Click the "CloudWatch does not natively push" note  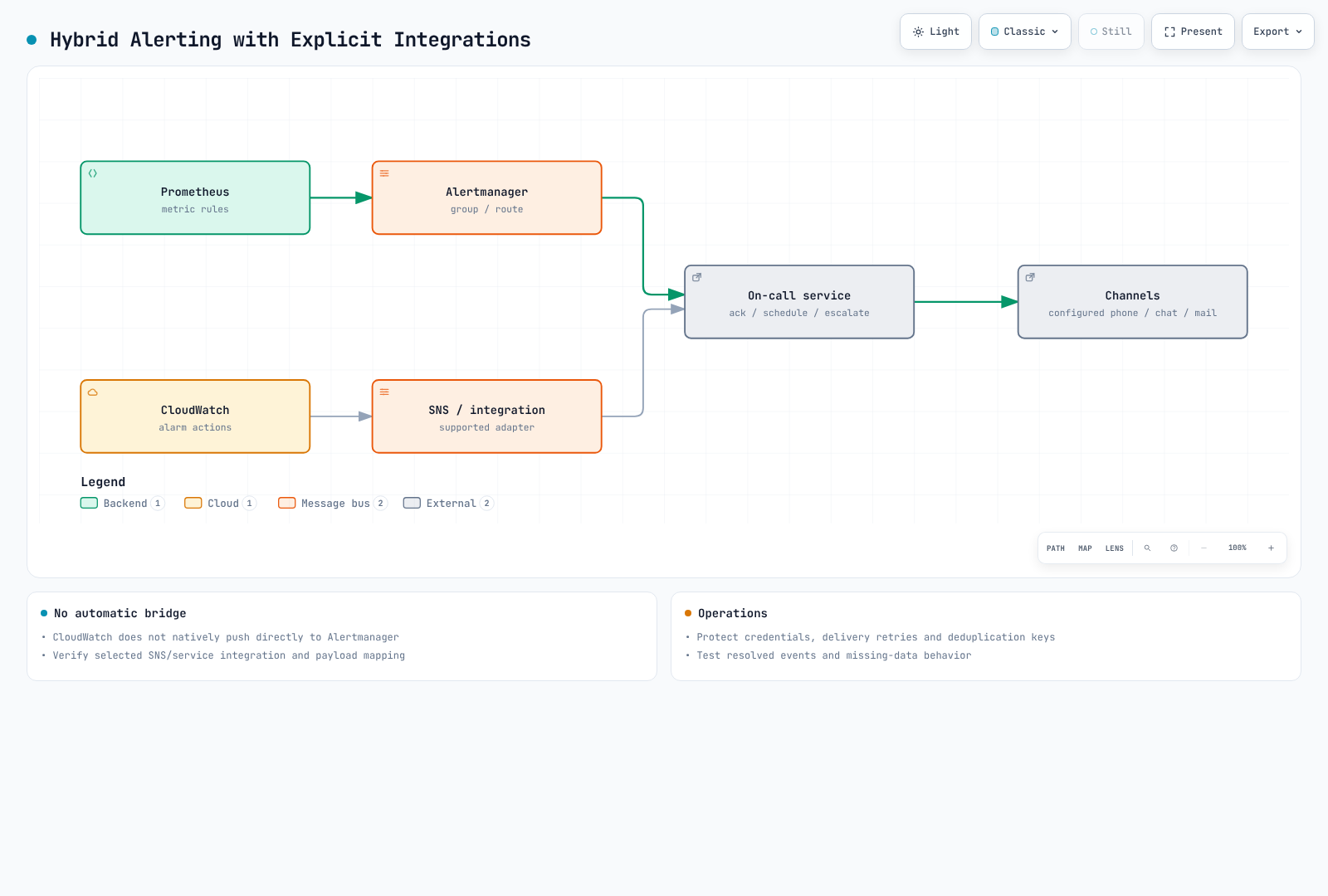(226, 637)
